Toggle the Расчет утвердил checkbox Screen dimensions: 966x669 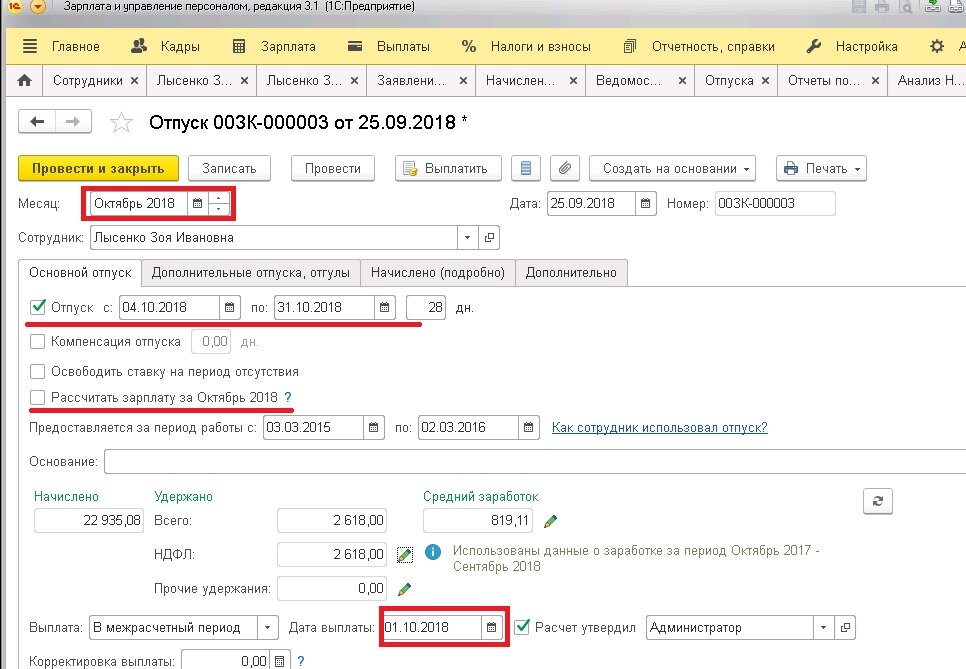click(x=522, y=627)
